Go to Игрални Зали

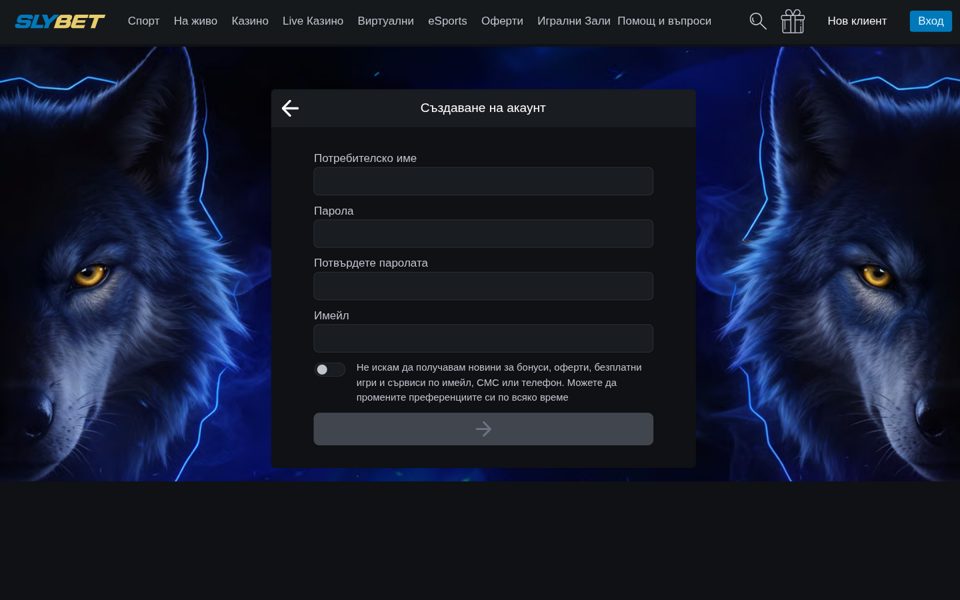574,21
